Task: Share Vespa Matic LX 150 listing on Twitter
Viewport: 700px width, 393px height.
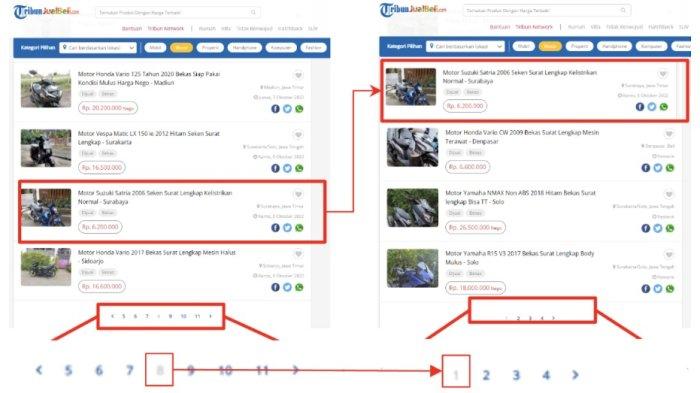Action: 288,168
